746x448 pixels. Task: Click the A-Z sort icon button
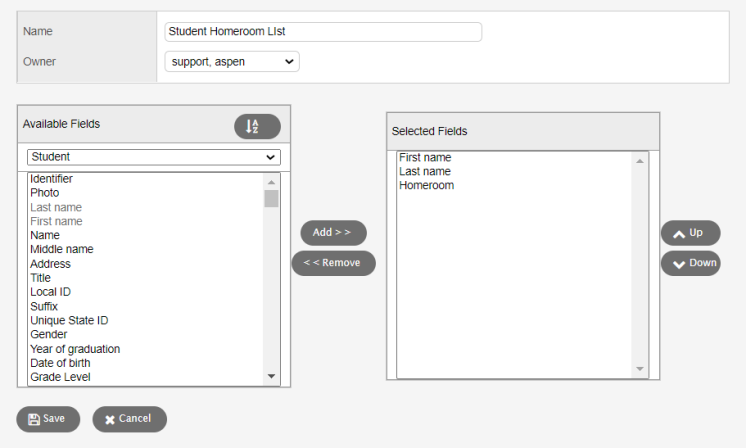[257, 126]
